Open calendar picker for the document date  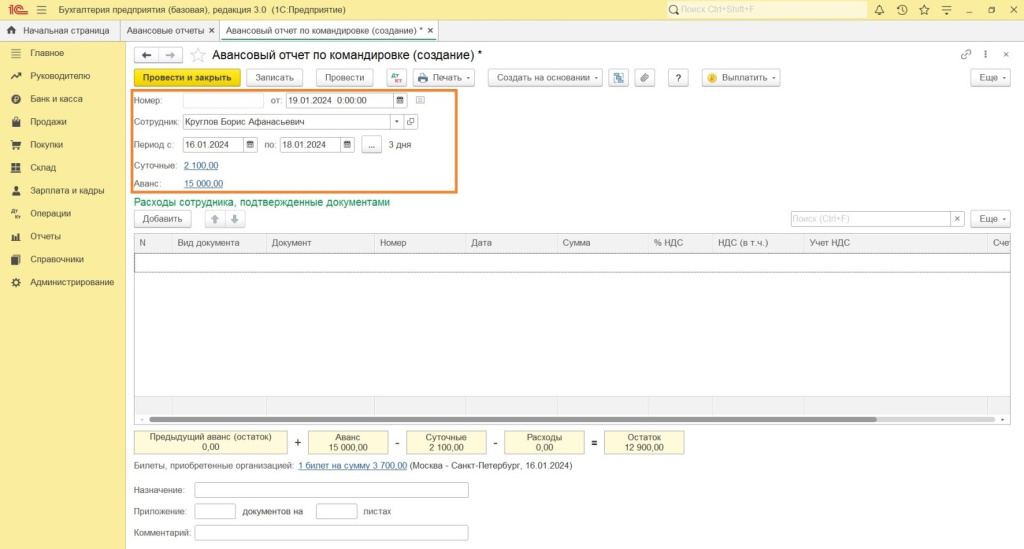(400, 100)
